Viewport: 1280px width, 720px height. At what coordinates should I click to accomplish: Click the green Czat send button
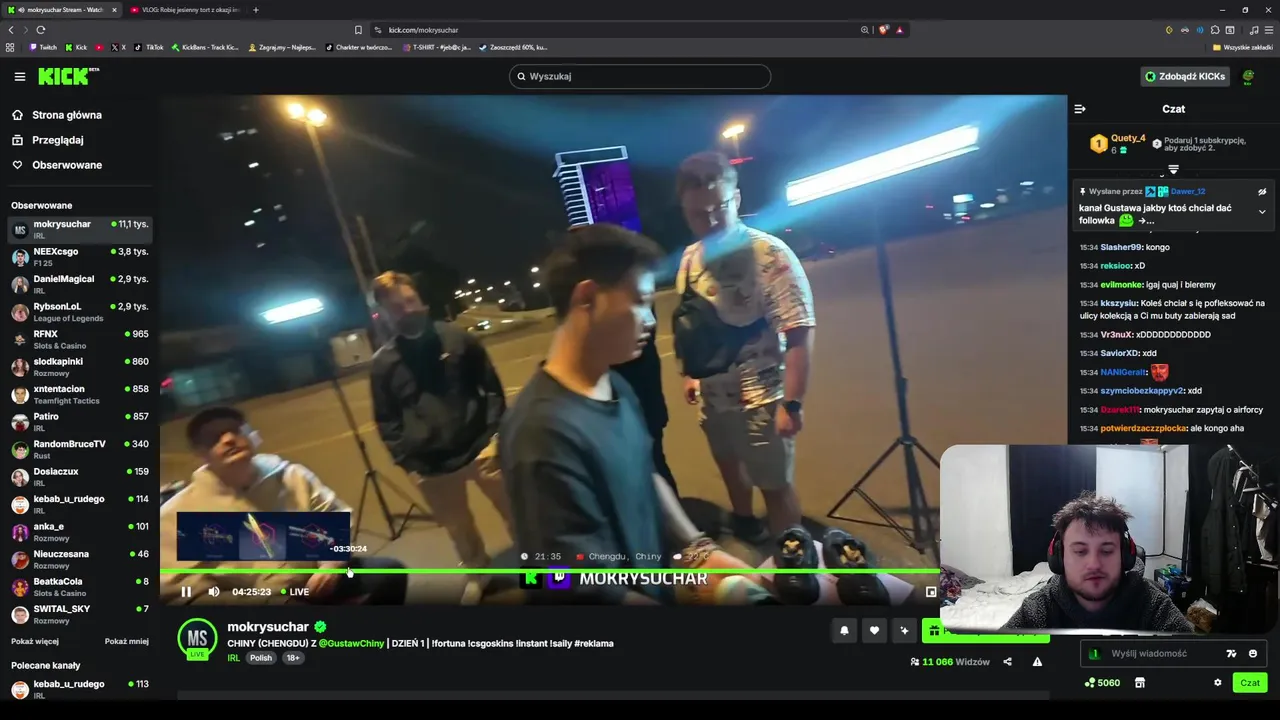pos(1250,683)
